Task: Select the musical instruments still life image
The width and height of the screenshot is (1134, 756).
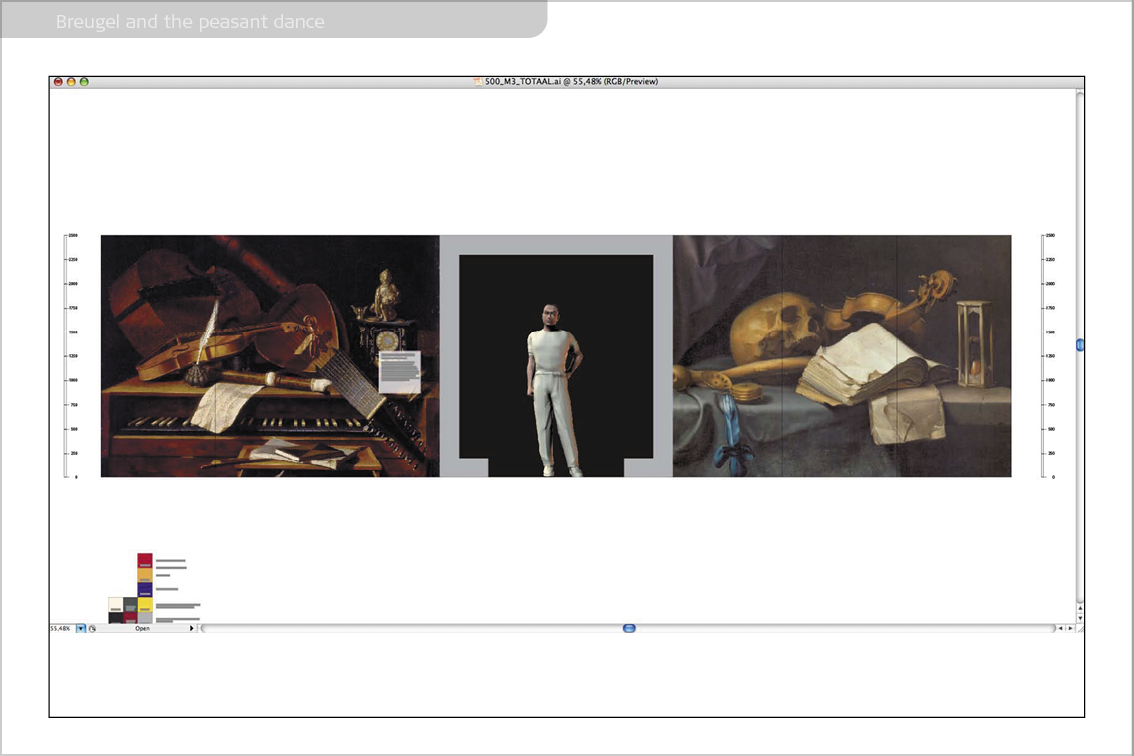Action: (x=270, y=356)
